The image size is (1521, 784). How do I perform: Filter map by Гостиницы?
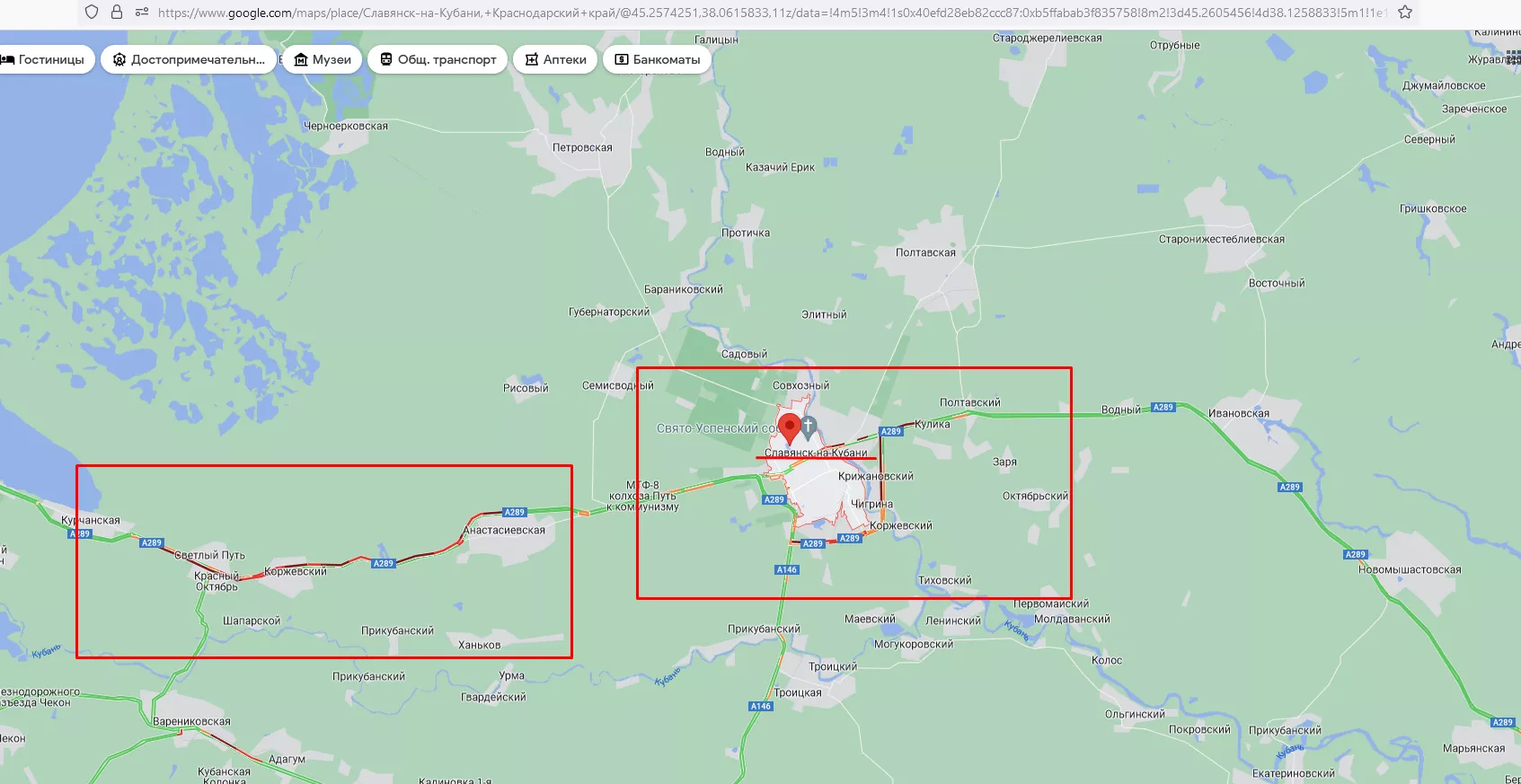[x=43, y=60]
